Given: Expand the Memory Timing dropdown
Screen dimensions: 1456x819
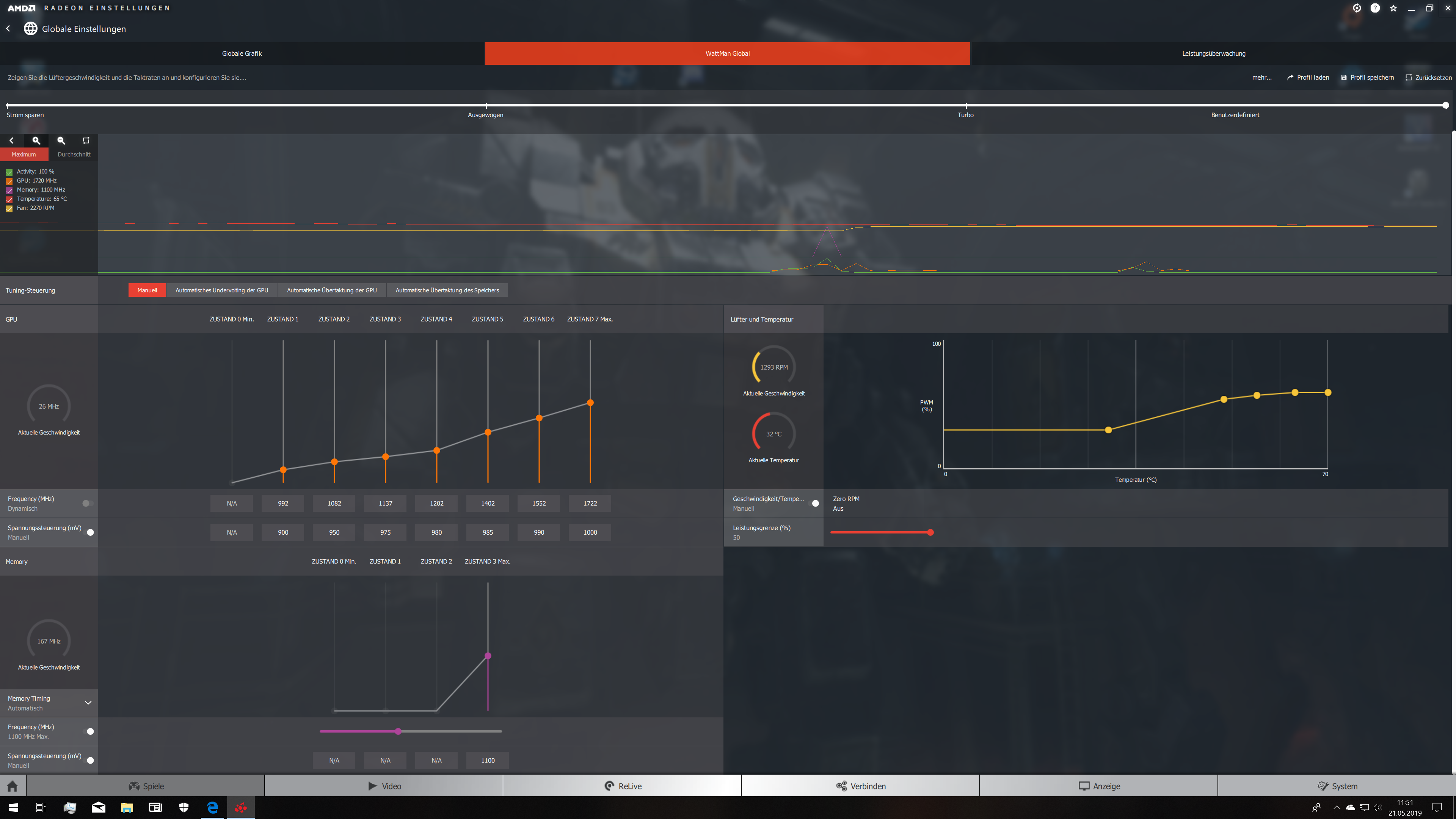Looking at the screenshot, I should pos(88,703).
